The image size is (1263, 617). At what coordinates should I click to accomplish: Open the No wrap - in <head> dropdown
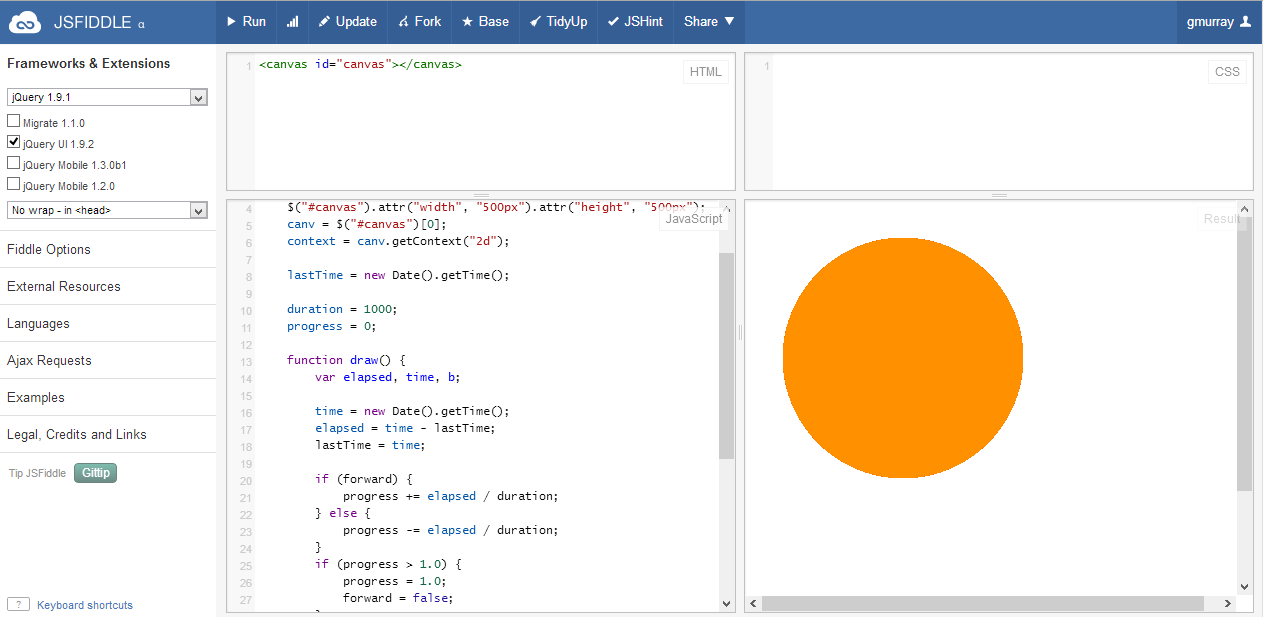[107, 210]
